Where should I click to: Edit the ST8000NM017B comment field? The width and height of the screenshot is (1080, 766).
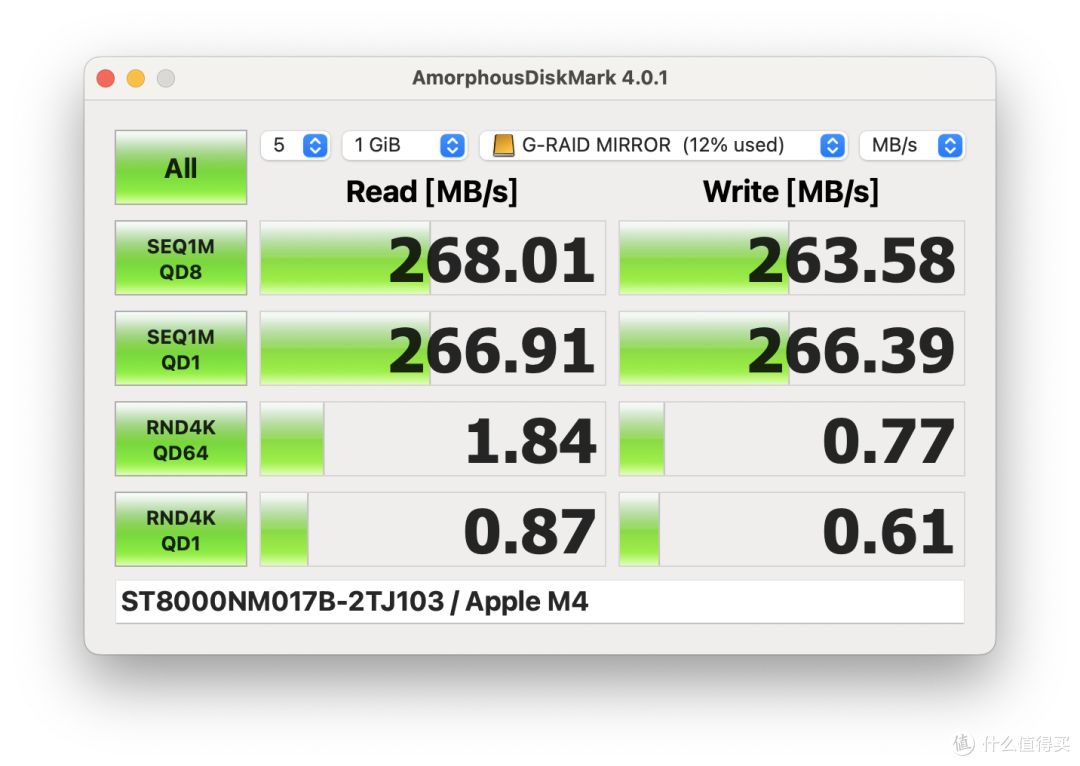coord(540,601)
